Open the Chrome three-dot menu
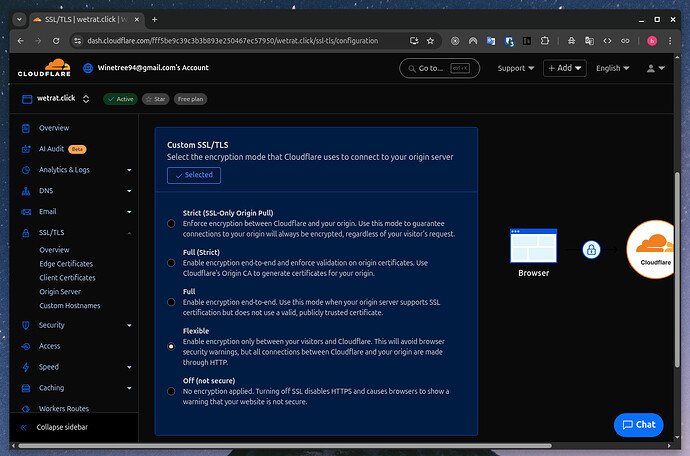This screenshot has height=456, width=690. click(x=670, y=41)
